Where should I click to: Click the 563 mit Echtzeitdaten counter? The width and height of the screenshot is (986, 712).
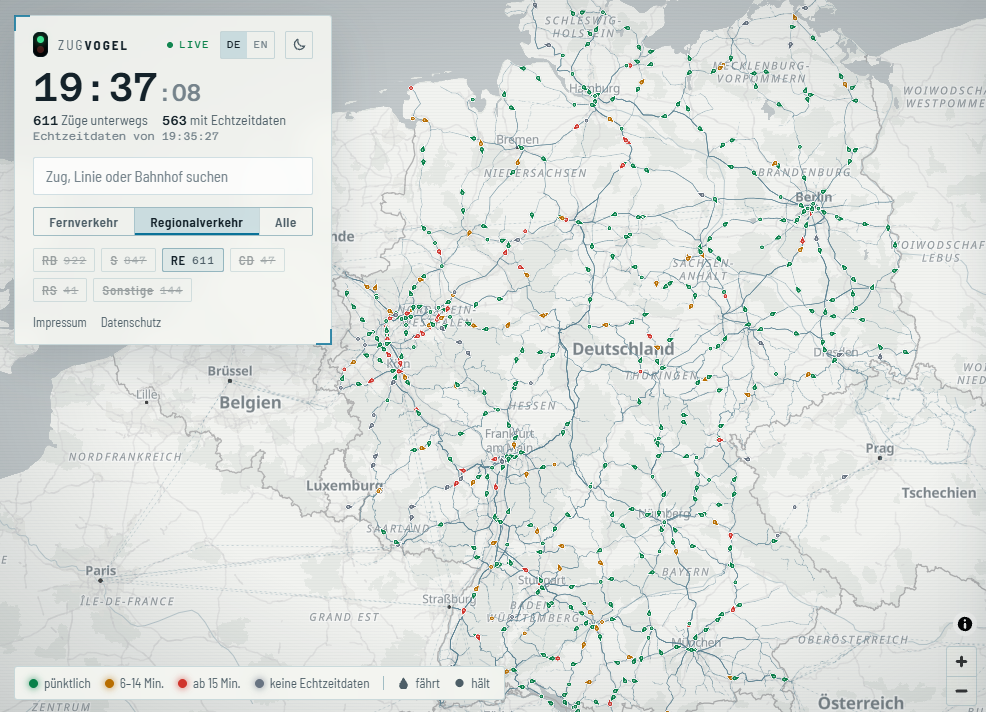click(224, 120)
